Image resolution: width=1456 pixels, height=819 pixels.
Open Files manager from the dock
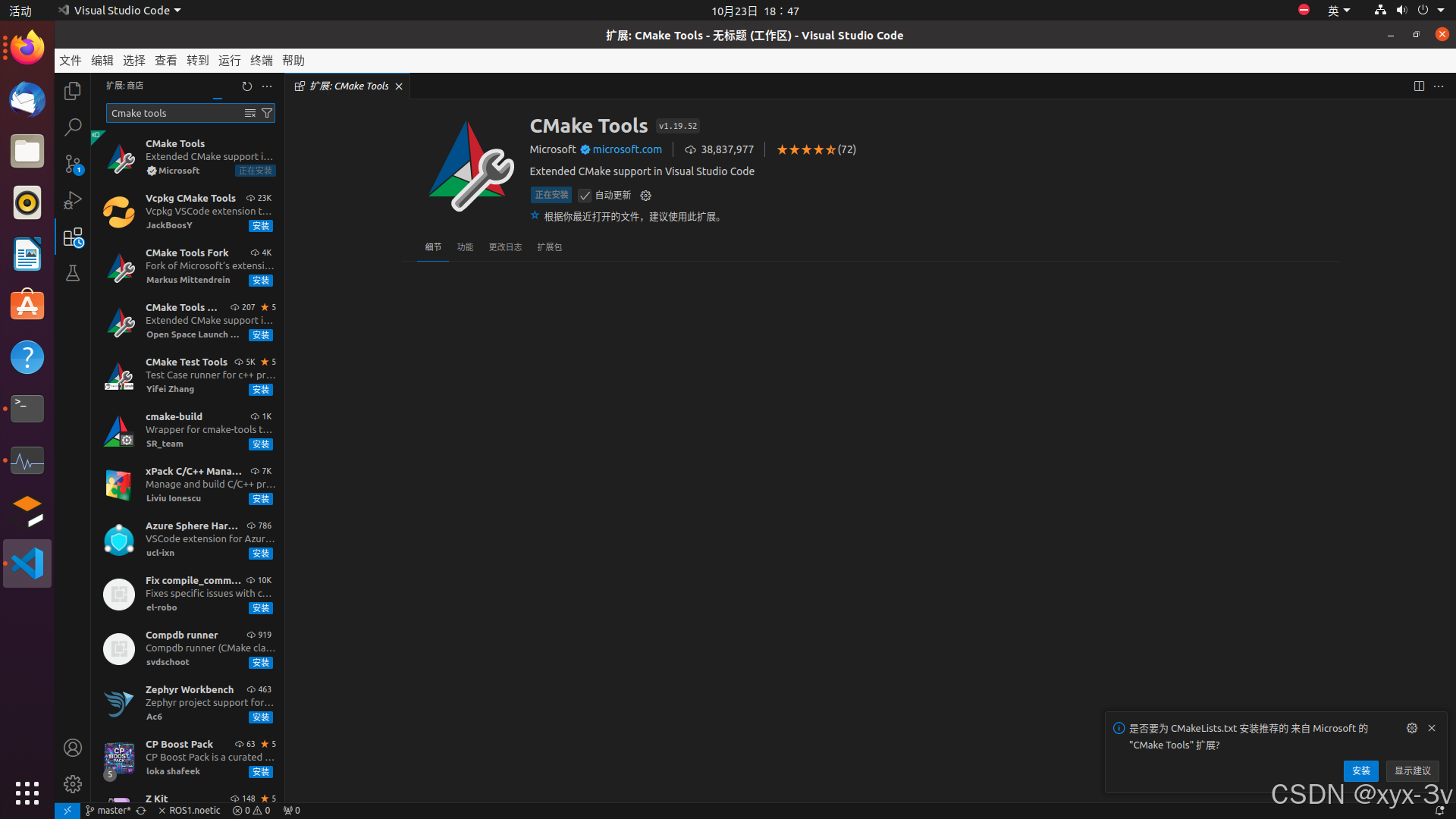(27, 151)
